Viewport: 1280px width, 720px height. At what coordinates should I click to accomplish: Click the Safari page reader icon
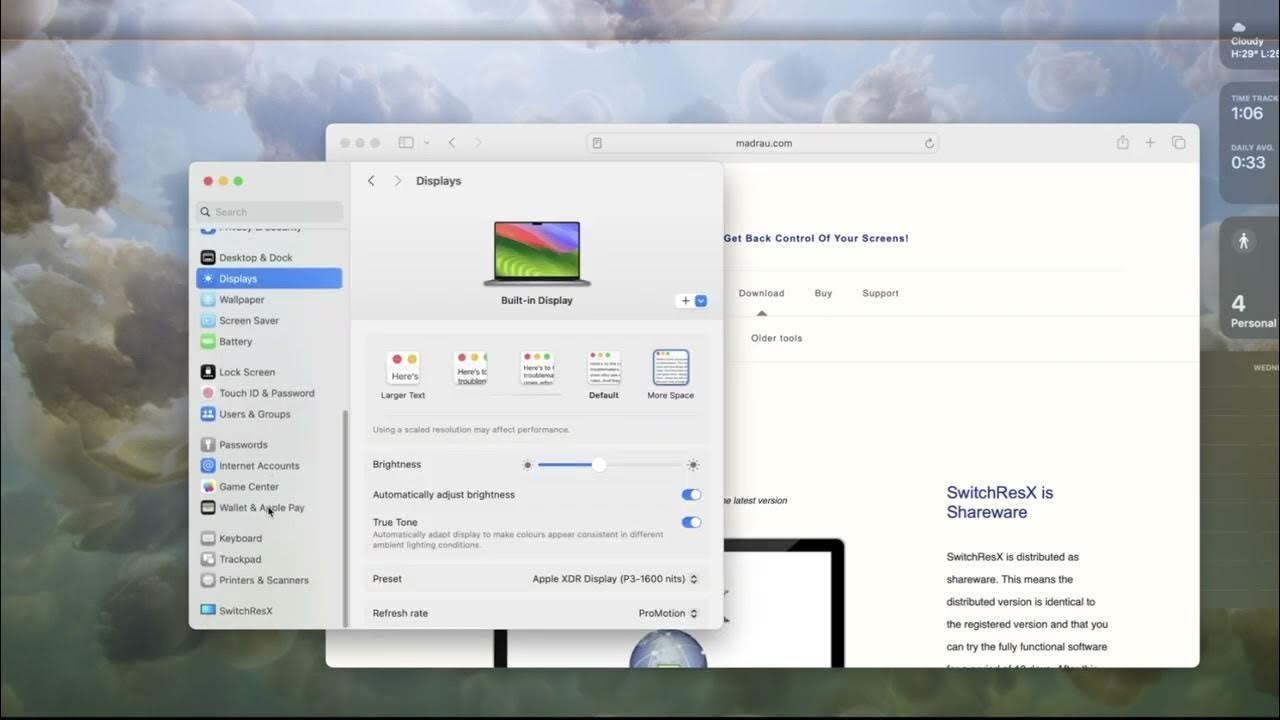click(597, 143)
